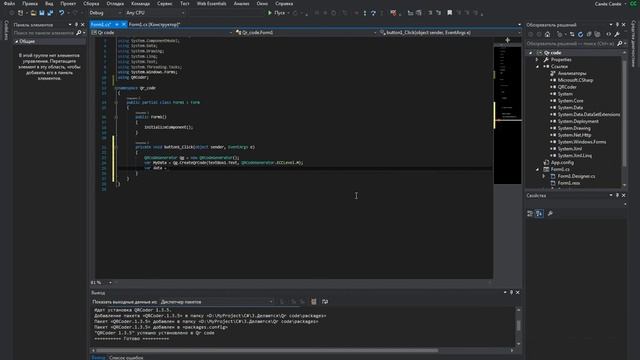Select the System.Xml.Linq reference
This screenshot has height=360, width=640.
pyautogui.click(x=575, y=156)
